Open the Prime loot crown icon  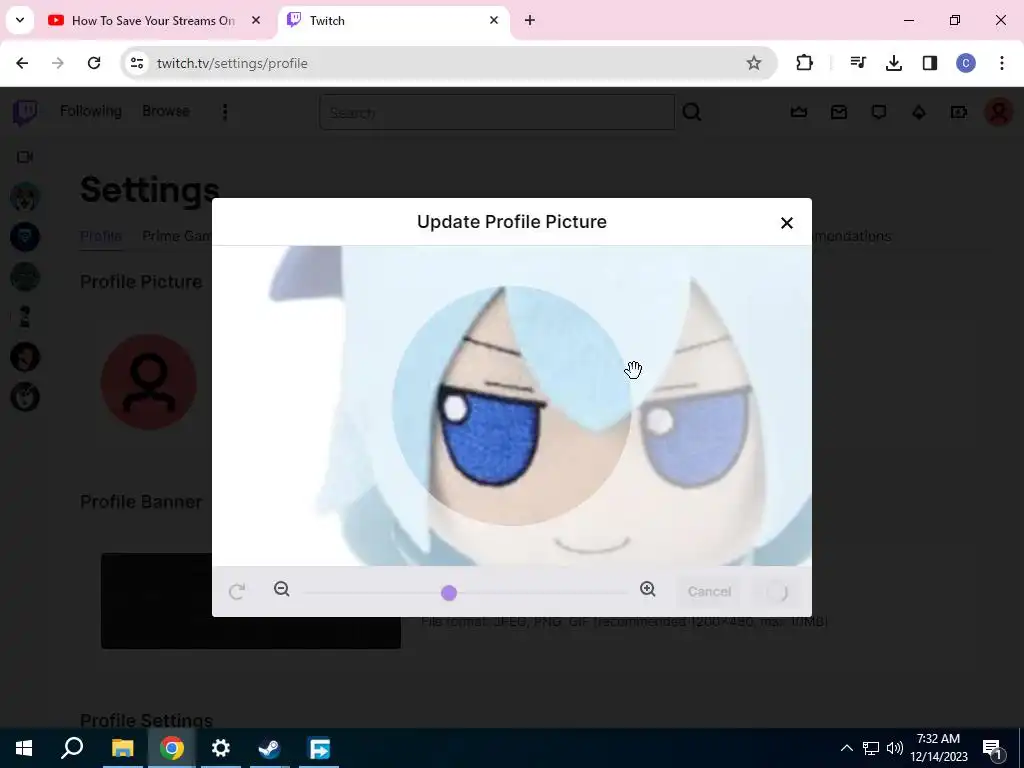pos(799,112)
